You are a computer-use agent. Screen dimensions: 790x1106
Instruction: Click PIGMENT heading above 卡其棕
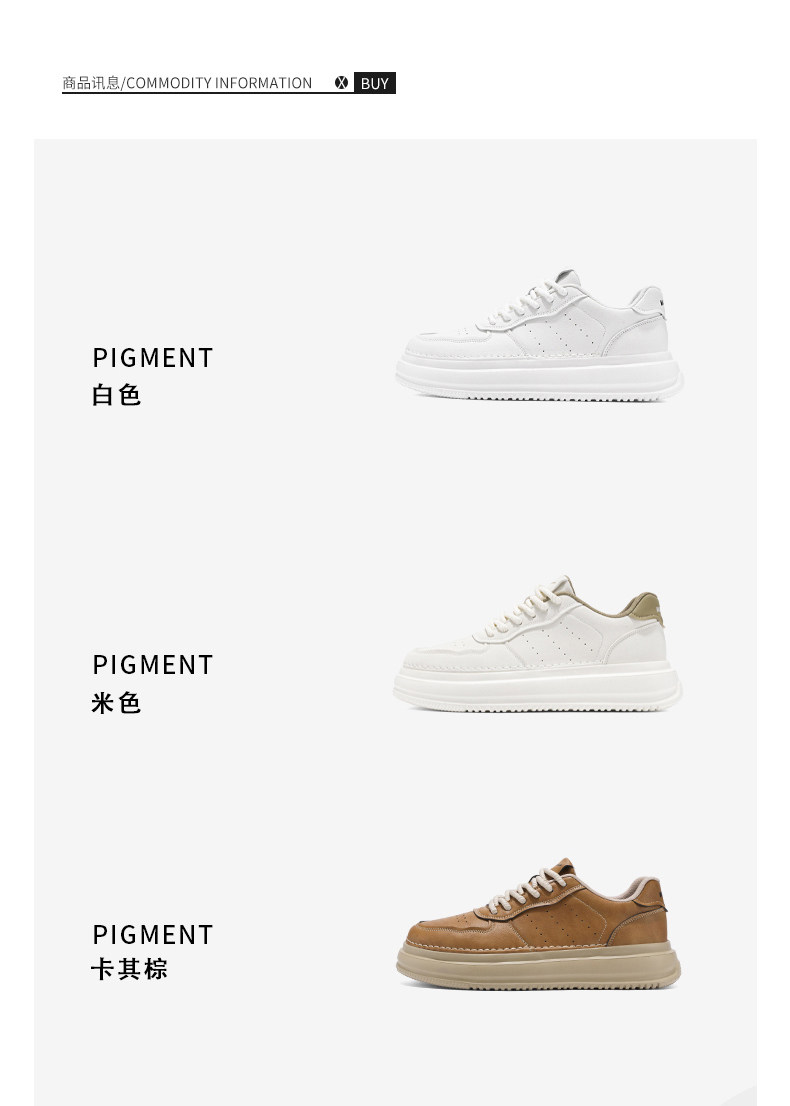coord(152,935)
